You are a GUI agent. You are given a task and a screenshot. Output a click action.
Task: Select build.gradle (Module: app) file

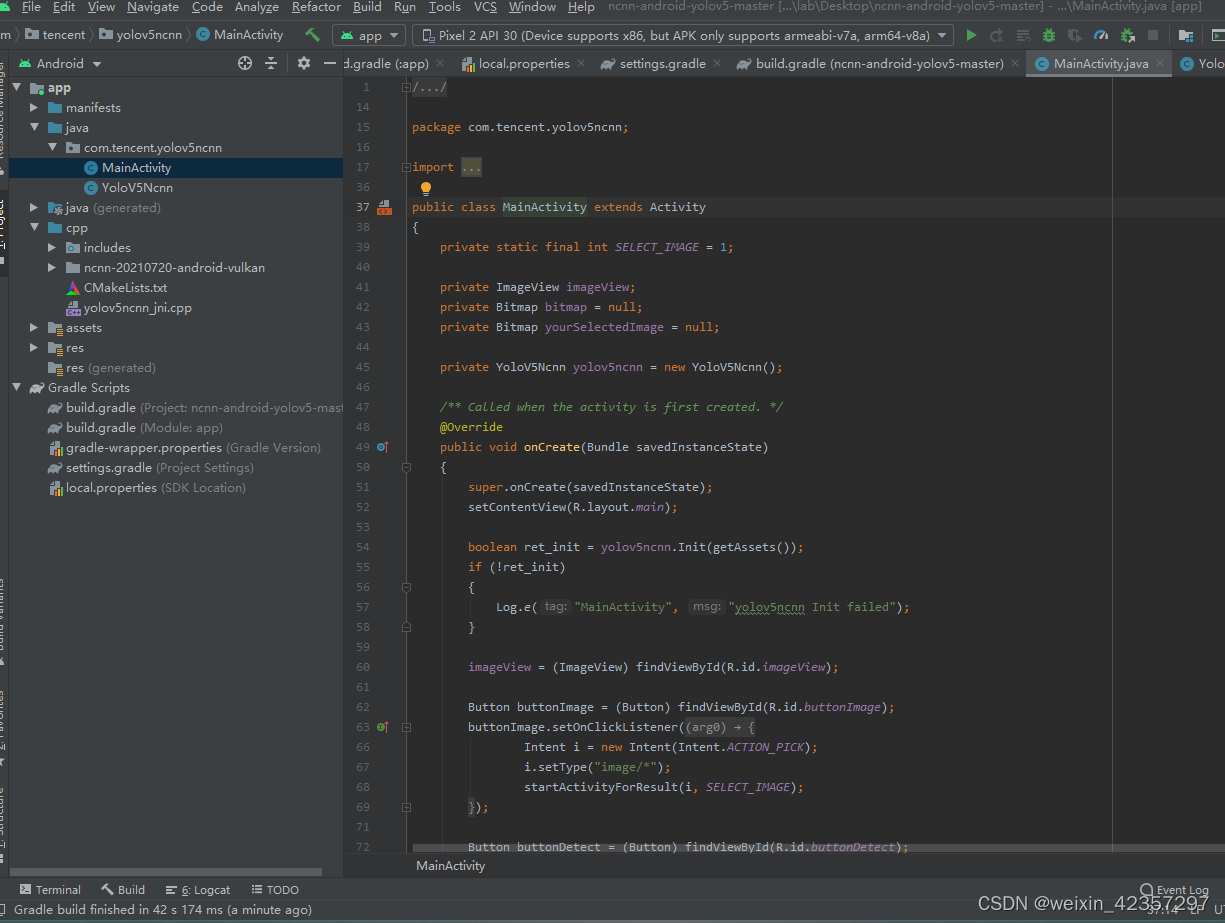point(135,428)
